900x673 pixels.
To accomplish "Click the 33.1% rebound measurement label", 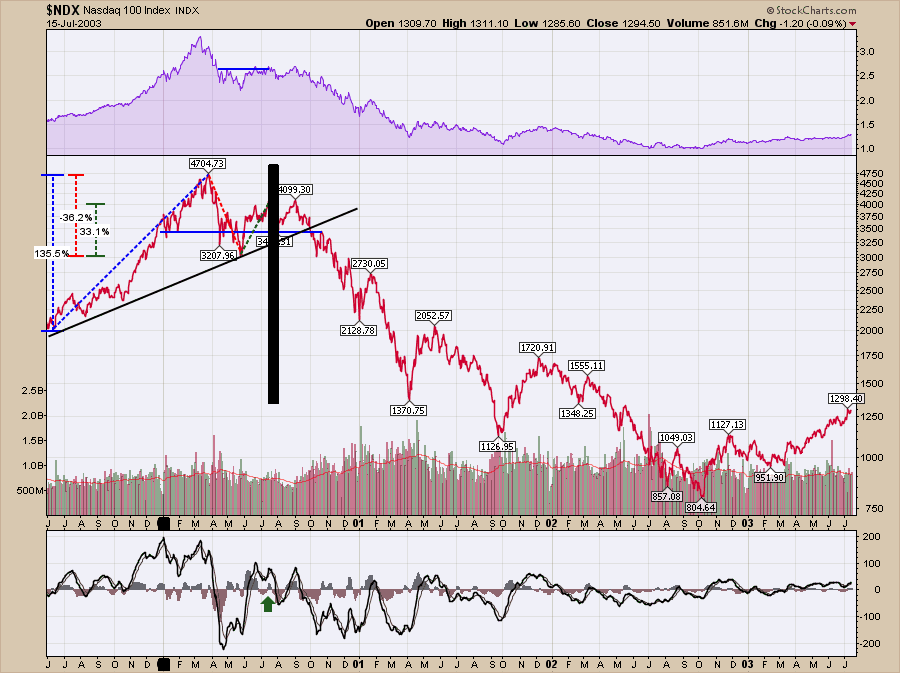I will click(94, 231).
